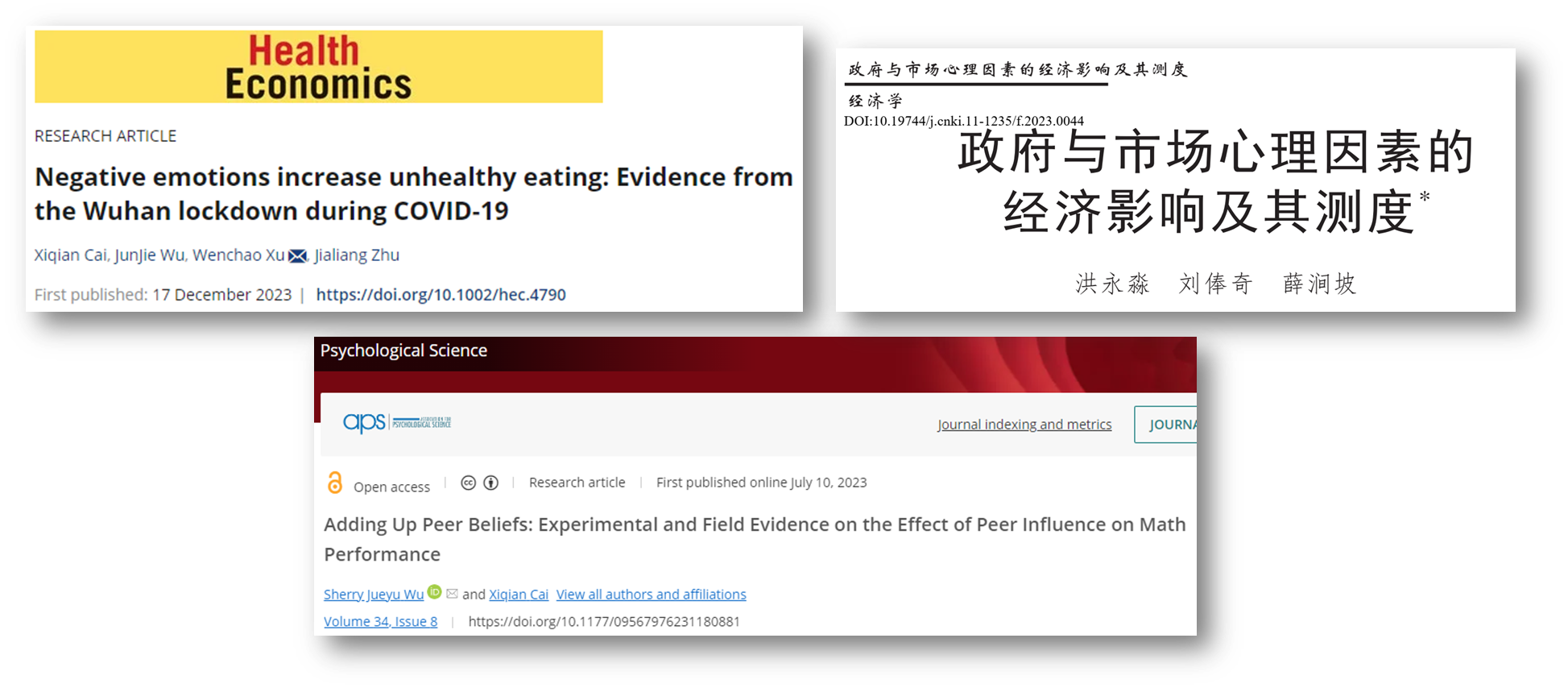Click the Negative emotions increase unhealthy eating title
This screenshot has width=1568, height=688.
point(413,193)
